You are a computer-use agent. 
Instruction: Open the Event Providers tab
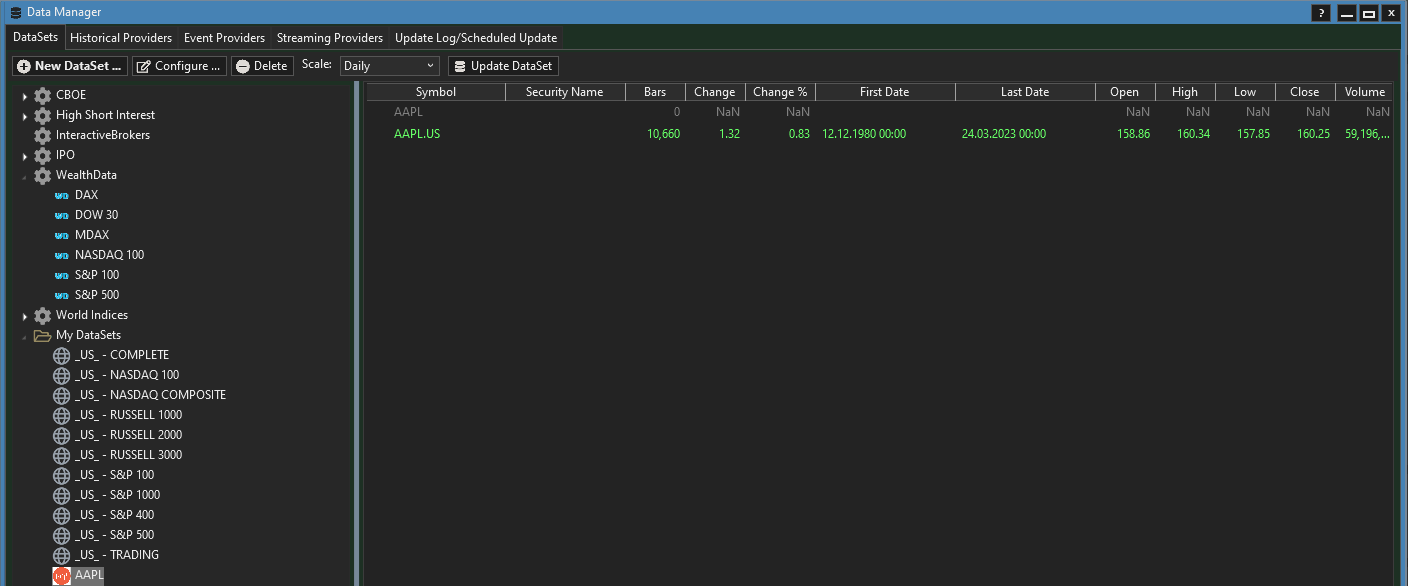[x=224, y=38]
